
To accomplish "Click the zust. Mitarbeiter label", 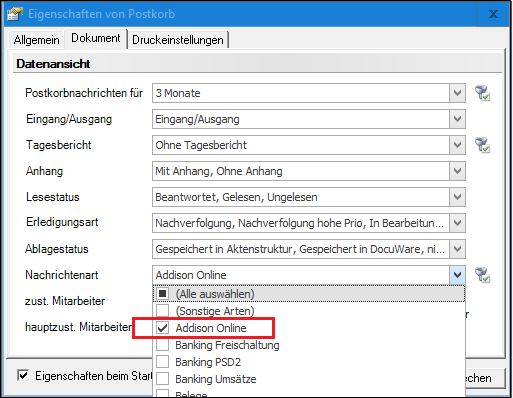I will [65, 301].
